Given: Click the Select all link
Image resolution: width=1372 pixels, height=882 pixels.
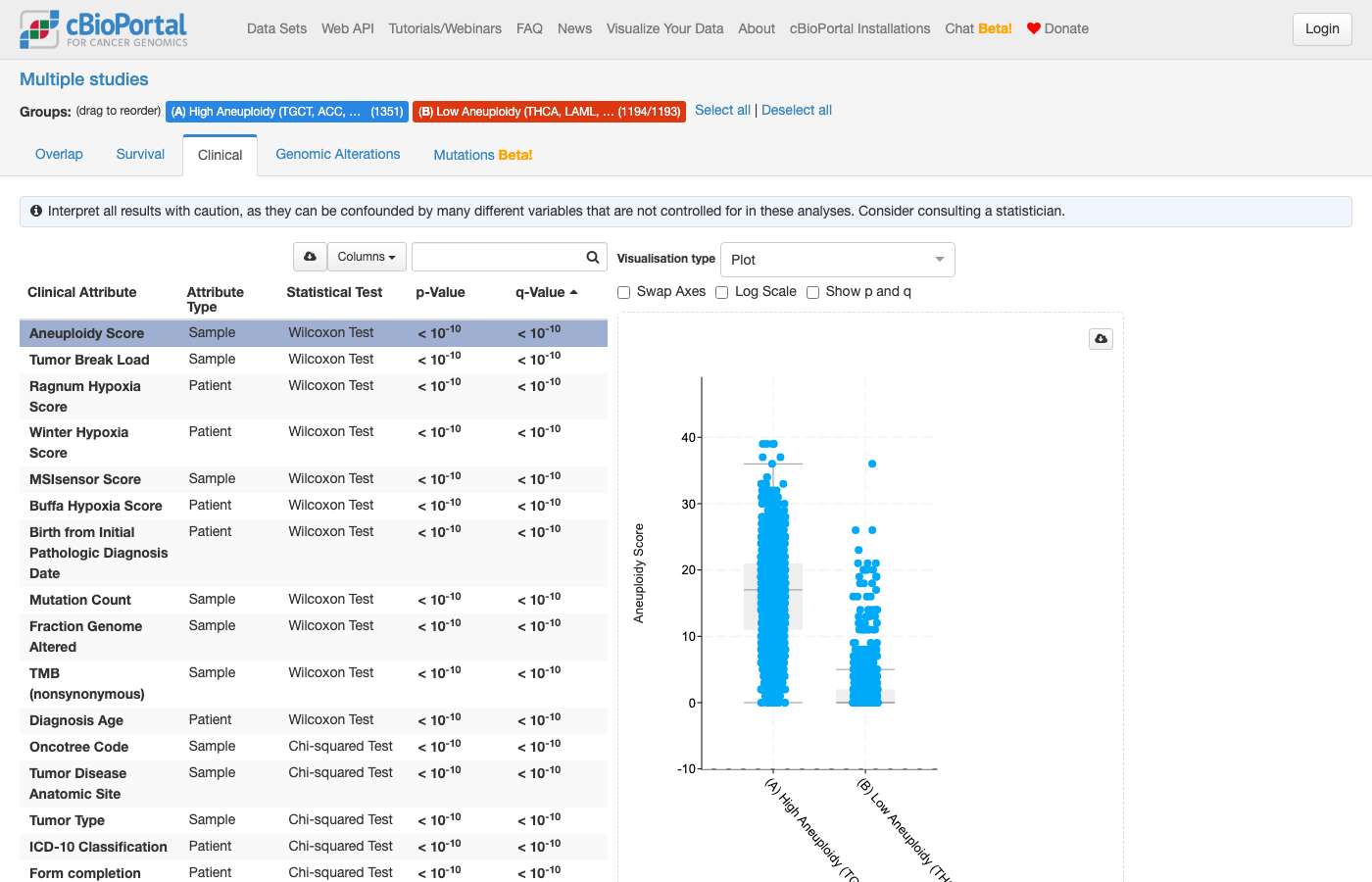Looking at the screenshot, I should click(722, 110).
